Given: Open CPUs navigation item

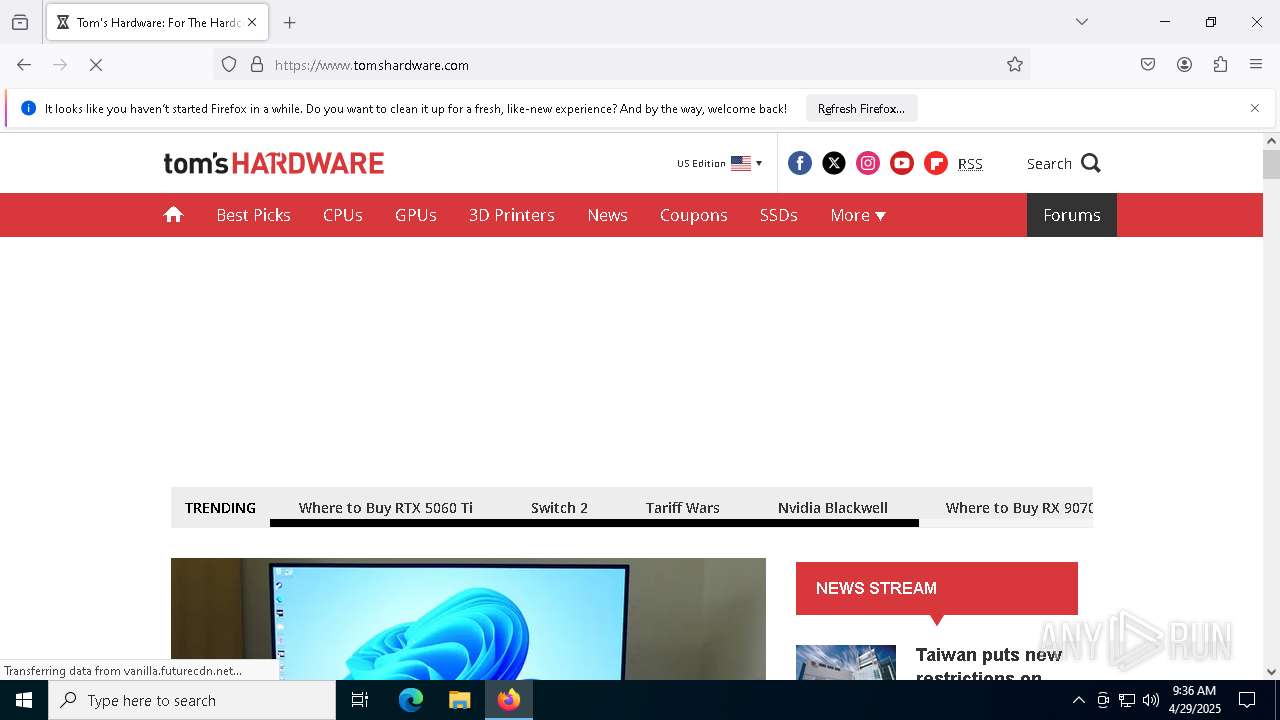Looking at the screenshot, I should pos(343,215).
